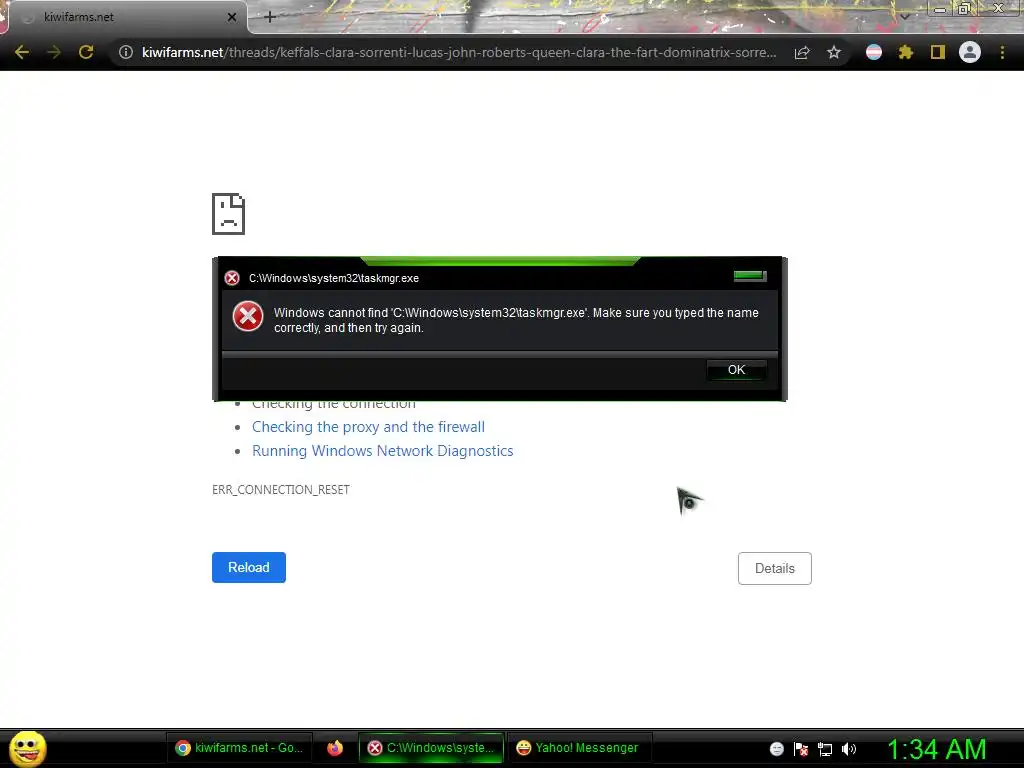
Task: Select the kiwifarms.net browser tab
Action: [124, 17]
